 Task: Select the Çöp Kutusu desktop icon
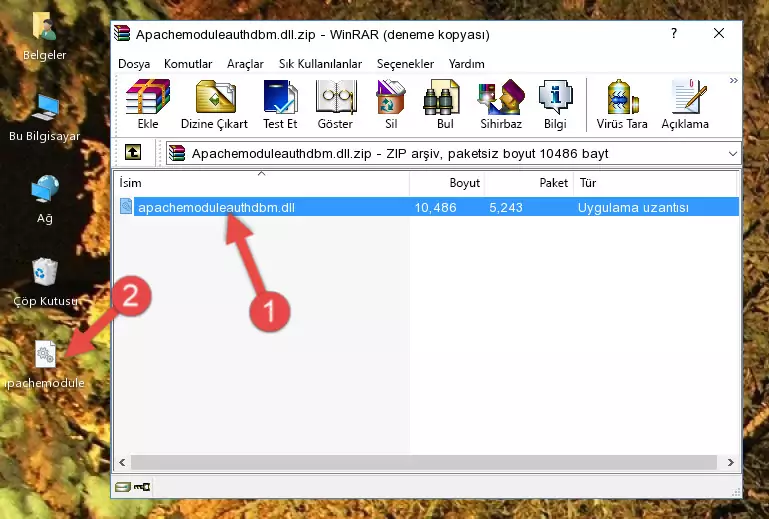click(45, 282)
